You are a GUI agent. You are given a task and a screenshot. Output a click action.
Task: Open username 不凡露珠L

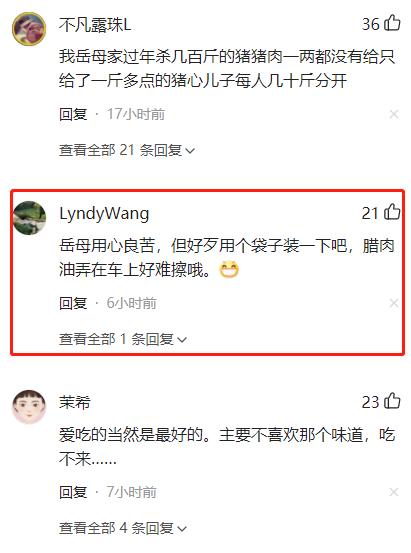pos(95,25)
